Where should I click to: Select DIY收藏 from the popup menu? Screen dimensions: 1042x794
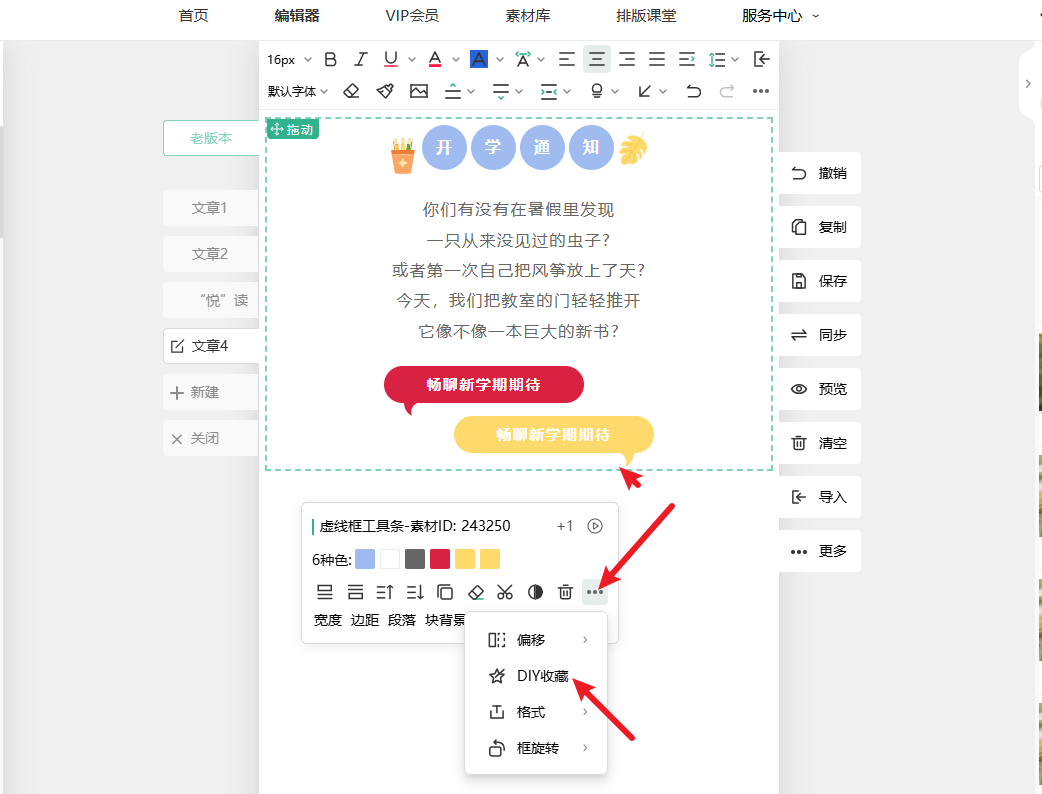click(542, 676)
